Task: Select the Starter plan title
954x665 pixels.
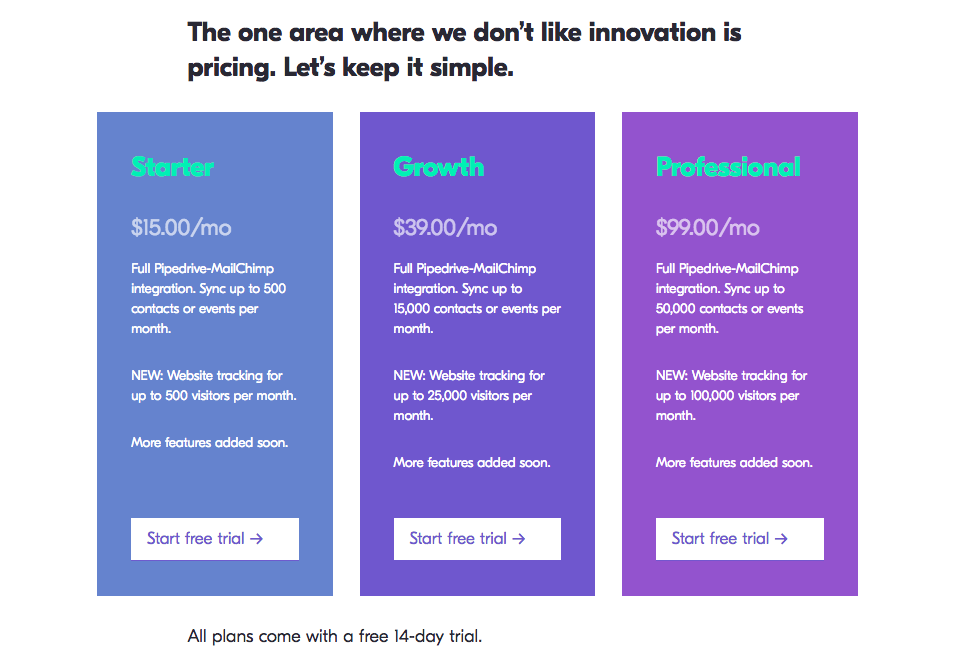Action: (172, 167)
